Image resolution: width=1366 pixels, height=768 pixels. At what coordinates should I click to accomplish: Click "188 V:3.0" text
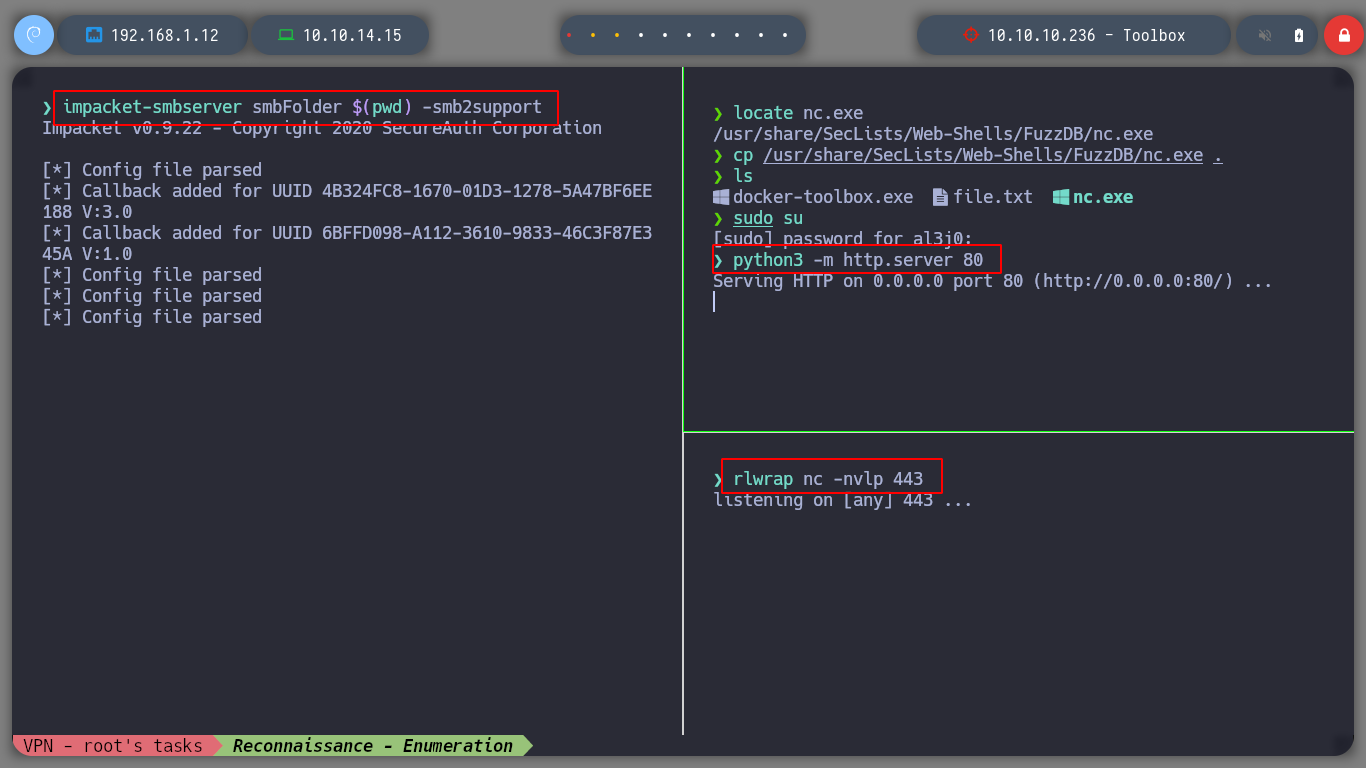pyautogui.click(x=87, y=212)
